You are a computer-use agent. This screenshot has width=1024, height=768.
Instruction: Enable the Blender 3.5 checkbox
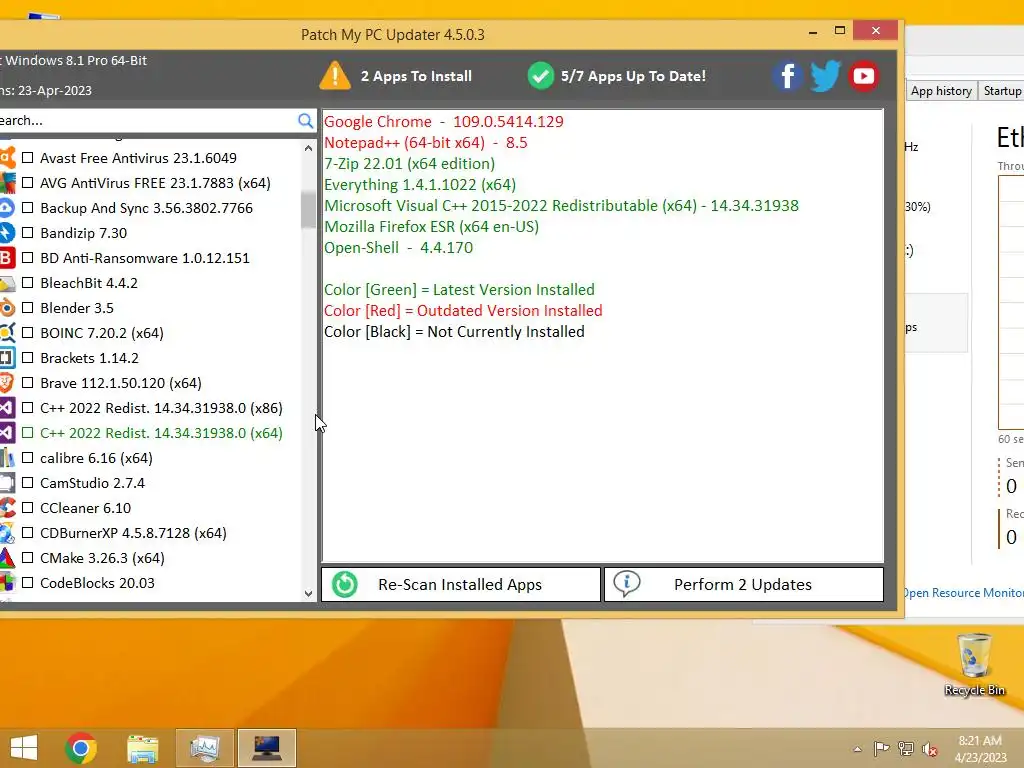tap(27, 308)
